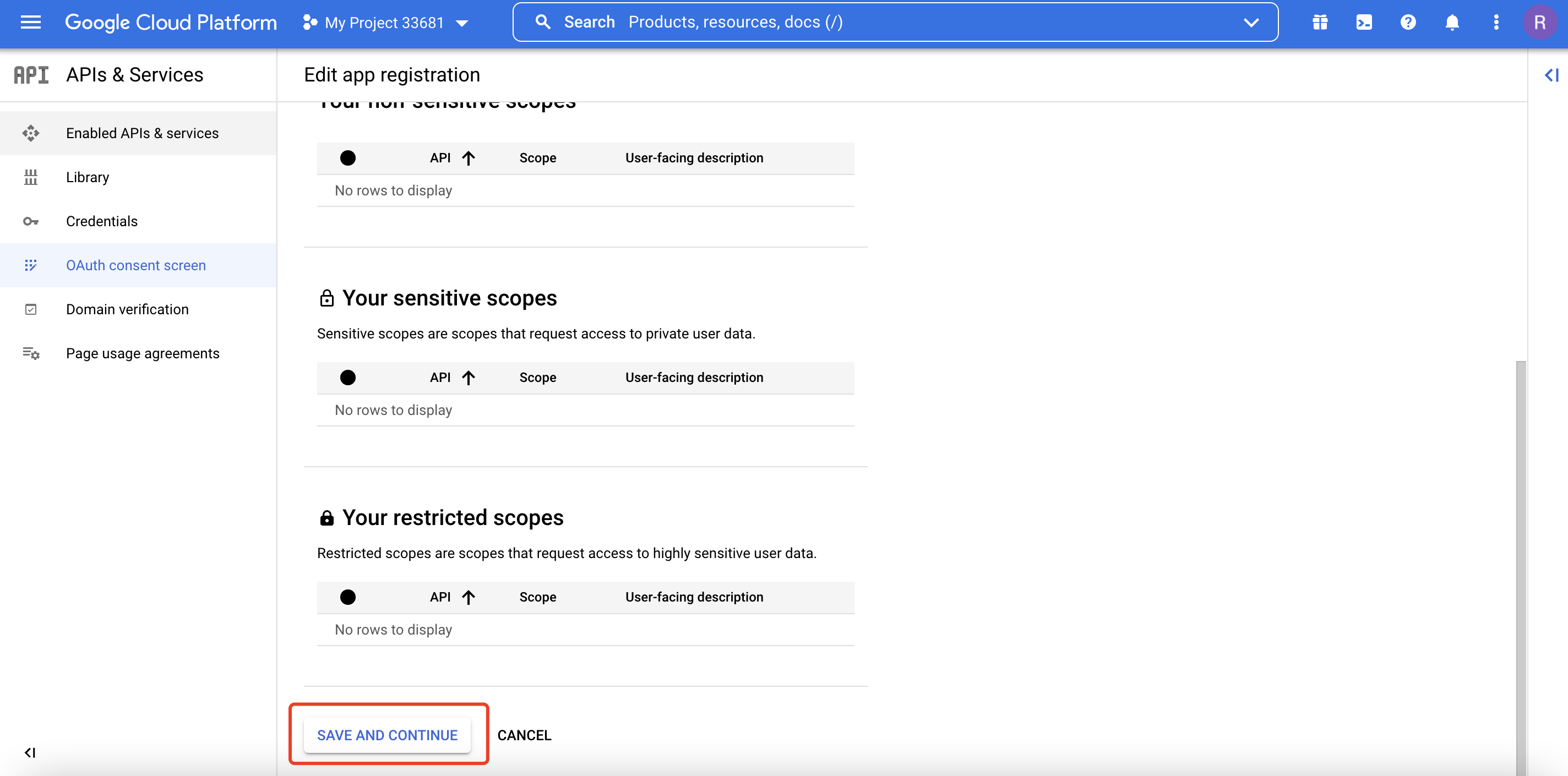Go to Credentials in sidebar
The width and height of the screenshot is (1568, 776).
tap(102, 222)
